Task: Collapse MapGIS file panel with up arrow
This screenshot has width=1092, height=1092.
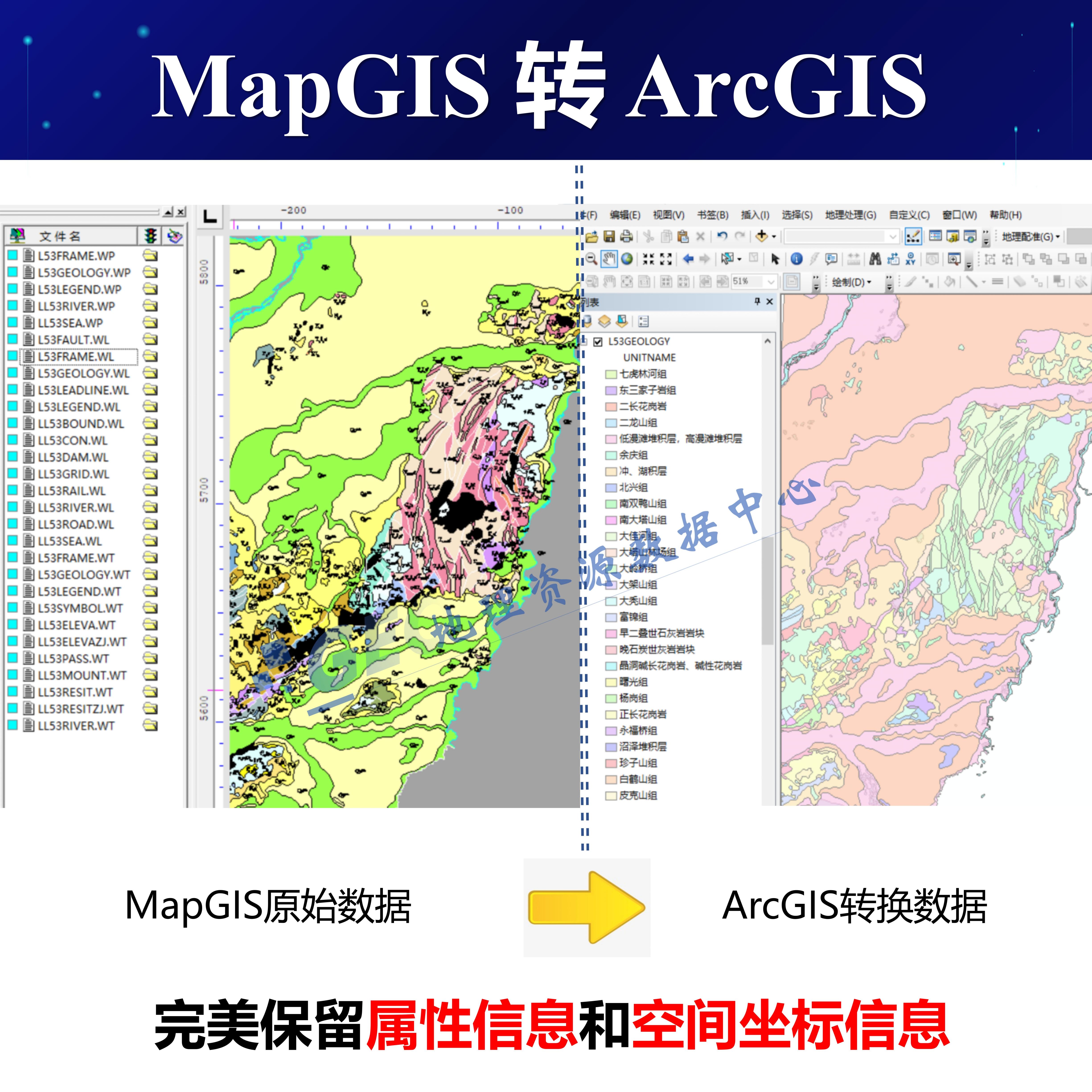Action: pos(168,212)
